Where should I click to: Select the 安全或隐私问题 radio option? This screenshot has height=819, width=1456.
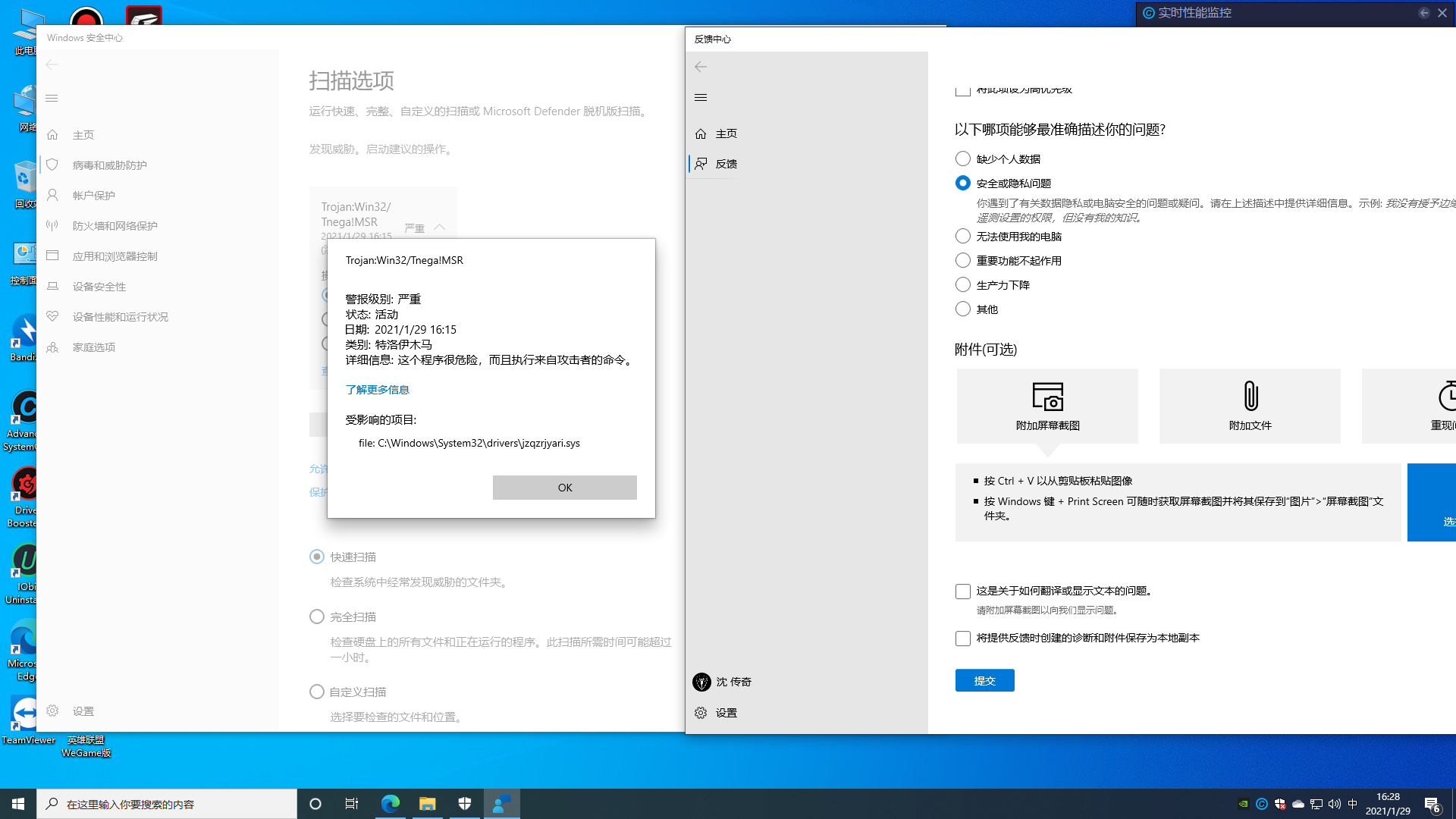(x=962, y=183)
